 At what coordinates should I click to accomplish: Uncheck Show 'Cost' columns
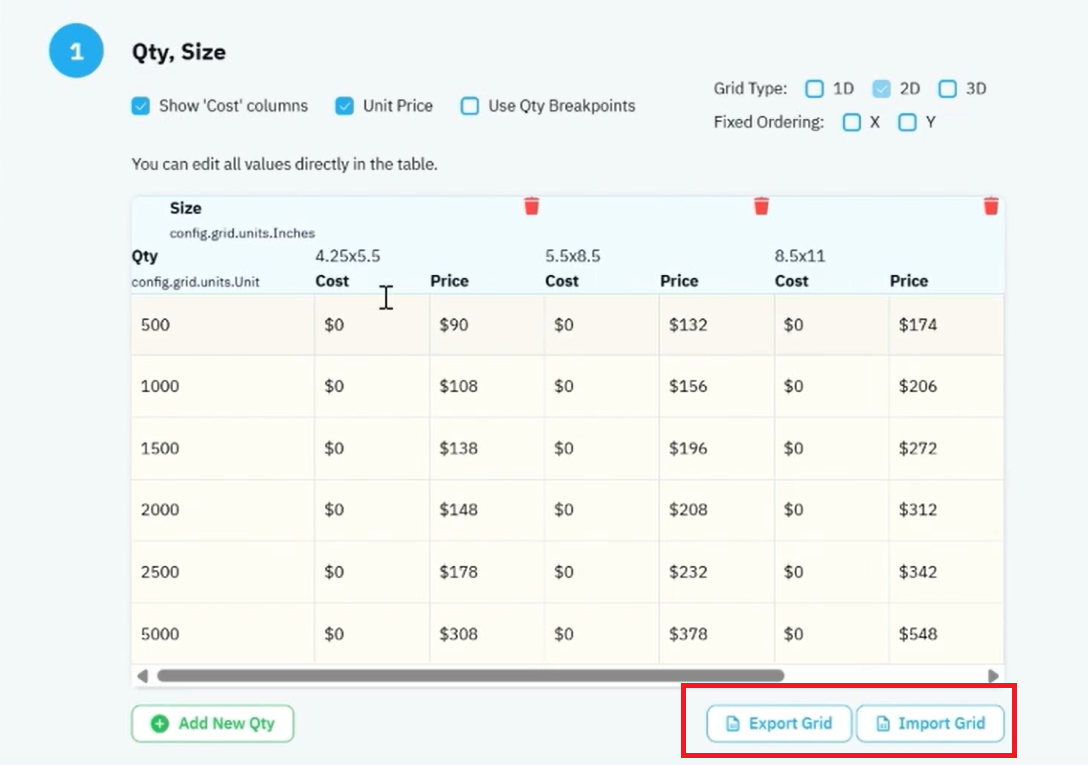coord(141,106)
